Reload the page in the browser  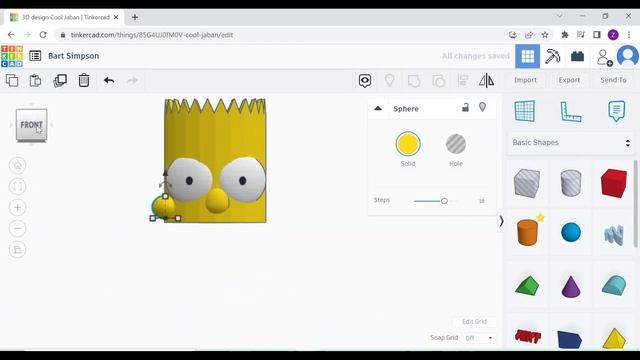[x=43, y=35]
